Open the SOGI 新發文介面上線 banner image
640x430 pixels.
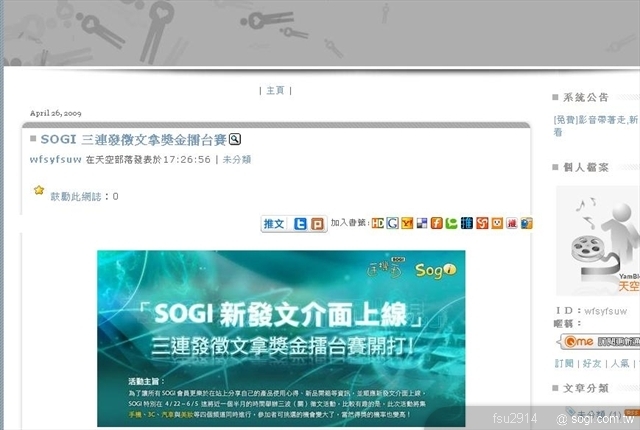click(281, 338)
